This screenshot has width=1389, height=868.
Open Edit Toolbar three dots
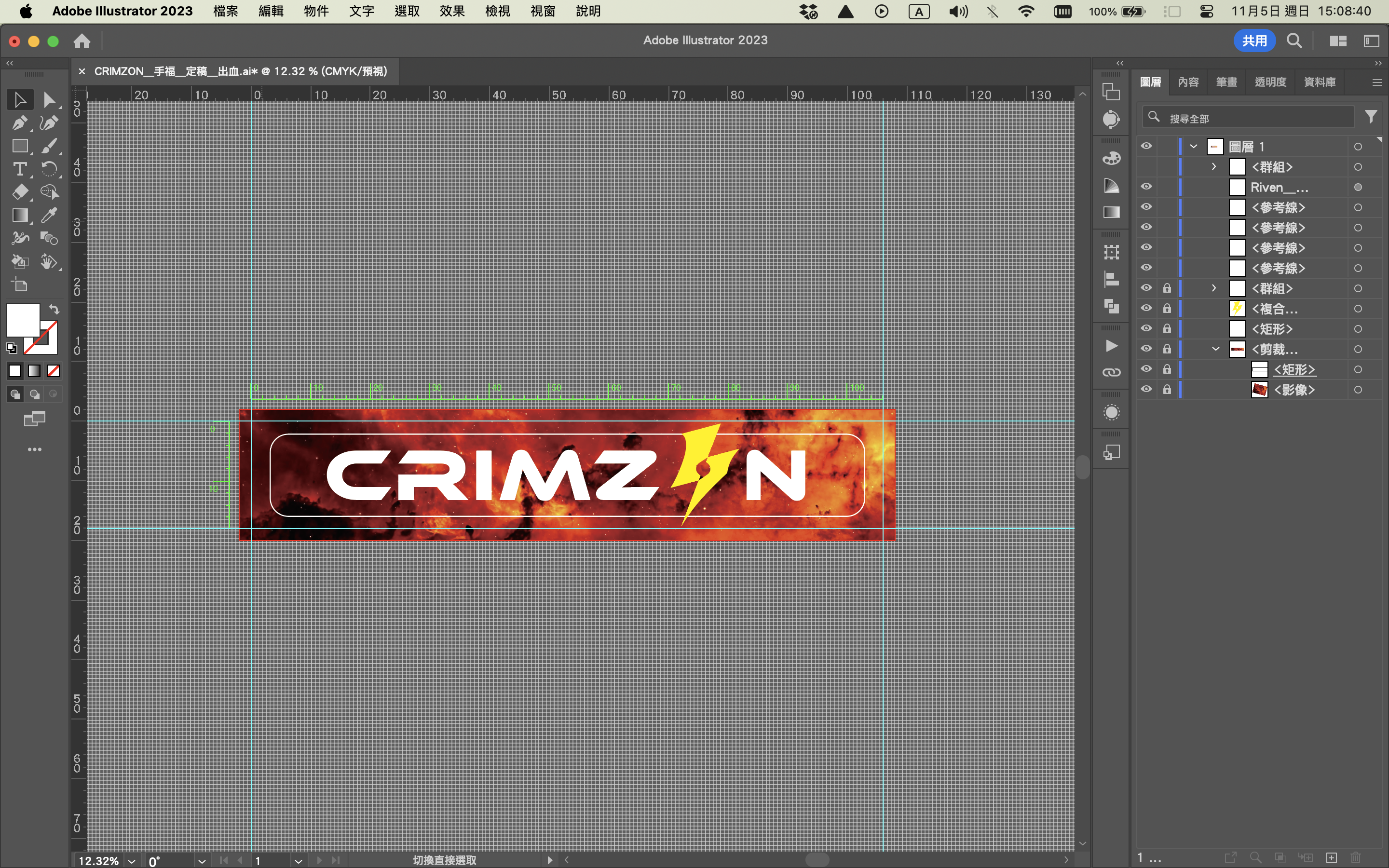[34, 449]
